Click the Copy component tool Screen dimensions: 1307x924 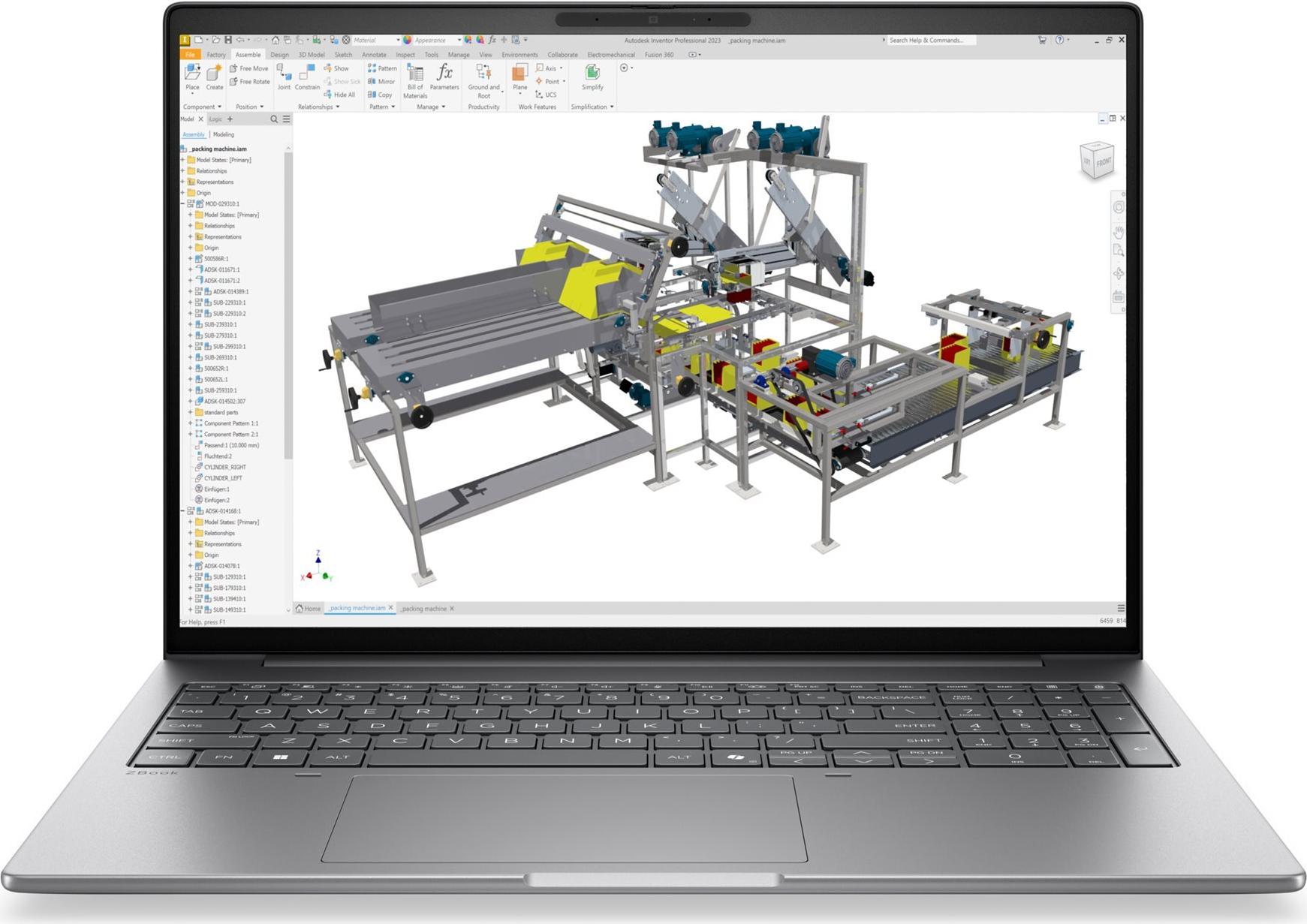(380, 95)
